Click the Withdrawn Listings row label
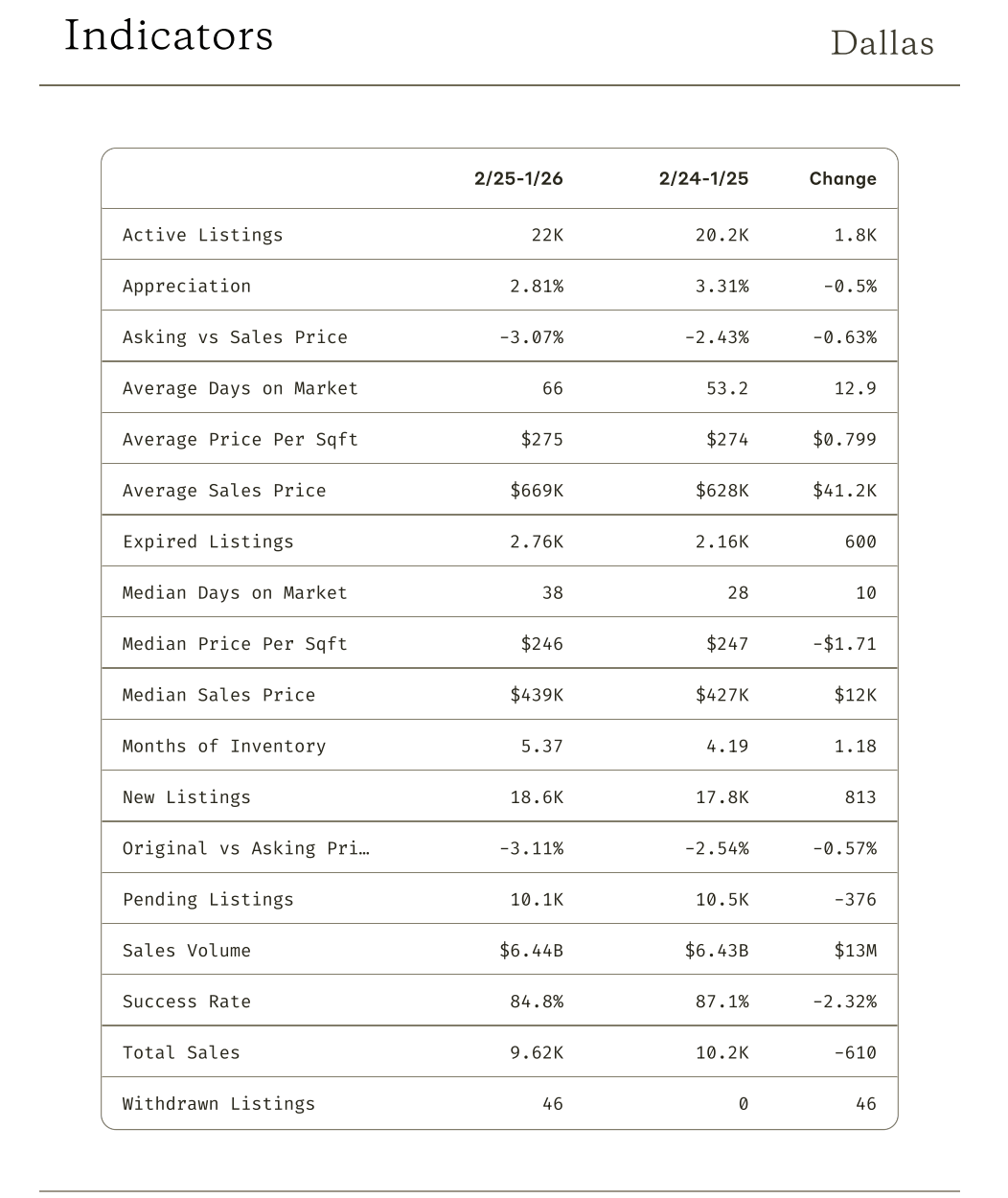Viewport: 1008px width, 1198px height. [218, 1104]
